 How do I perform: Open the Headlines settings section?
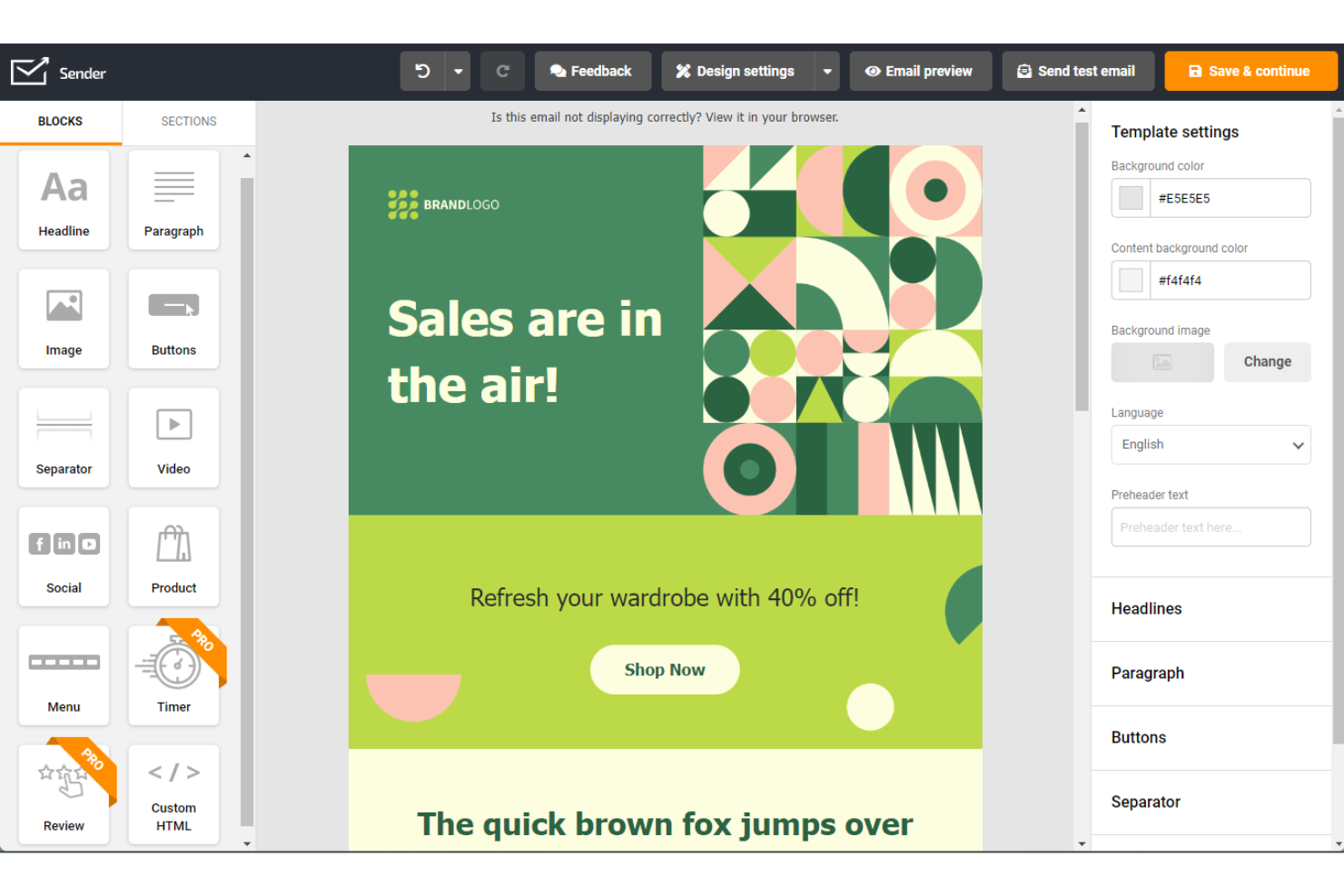pos(1211,609)
